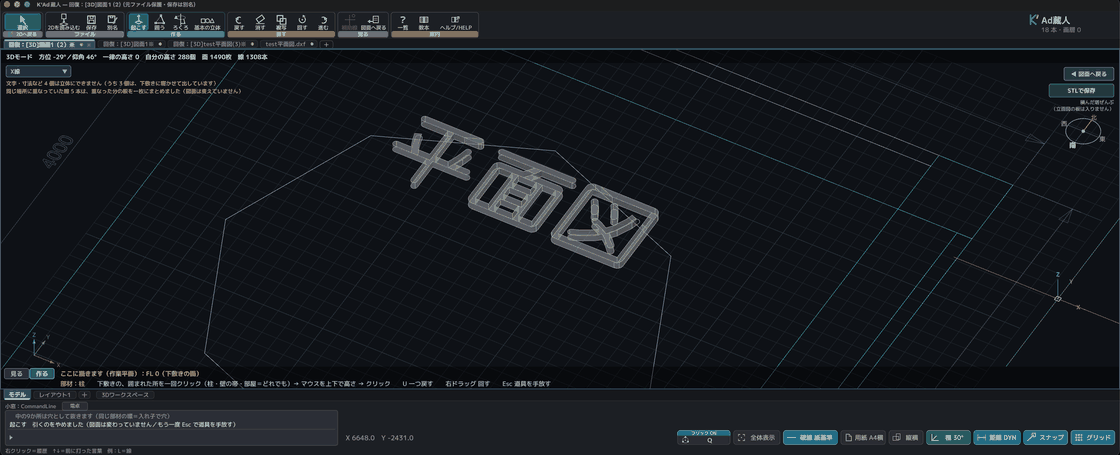The height and width of the screenshot is (455, 1120).
Task: Toggle the グリッド grid display
Action: [x=1093, y=437]
